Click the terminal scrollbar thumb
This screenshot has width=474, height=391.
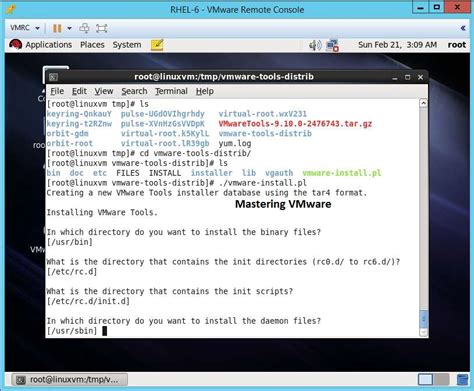coord(423,319)
